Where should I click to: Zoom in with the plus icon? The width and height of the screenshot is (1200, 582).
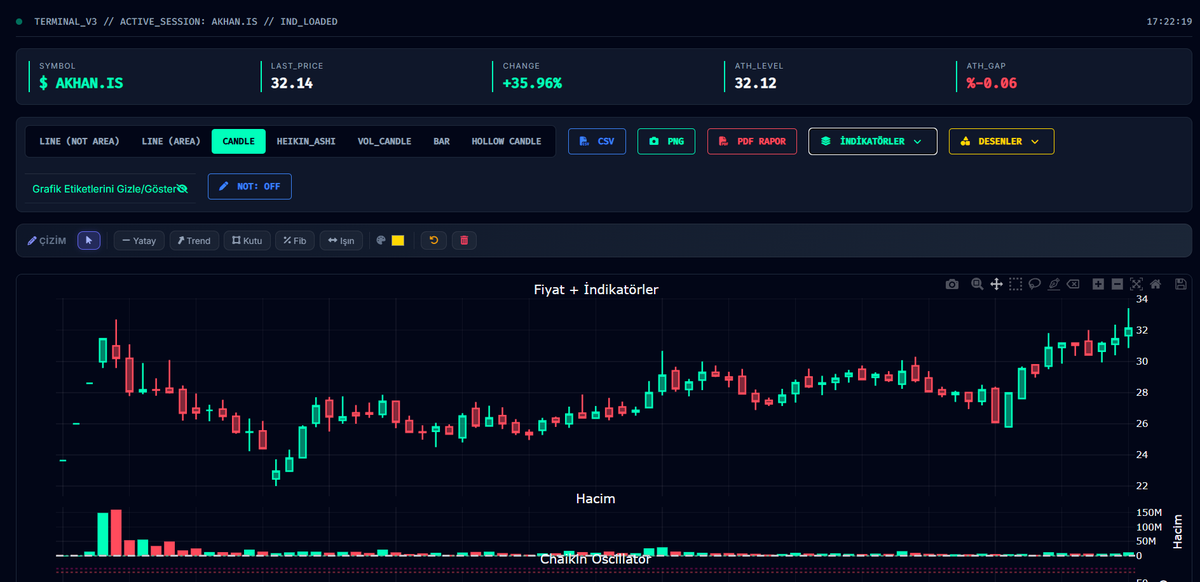pyautogui.click(x=1098, y=285)
